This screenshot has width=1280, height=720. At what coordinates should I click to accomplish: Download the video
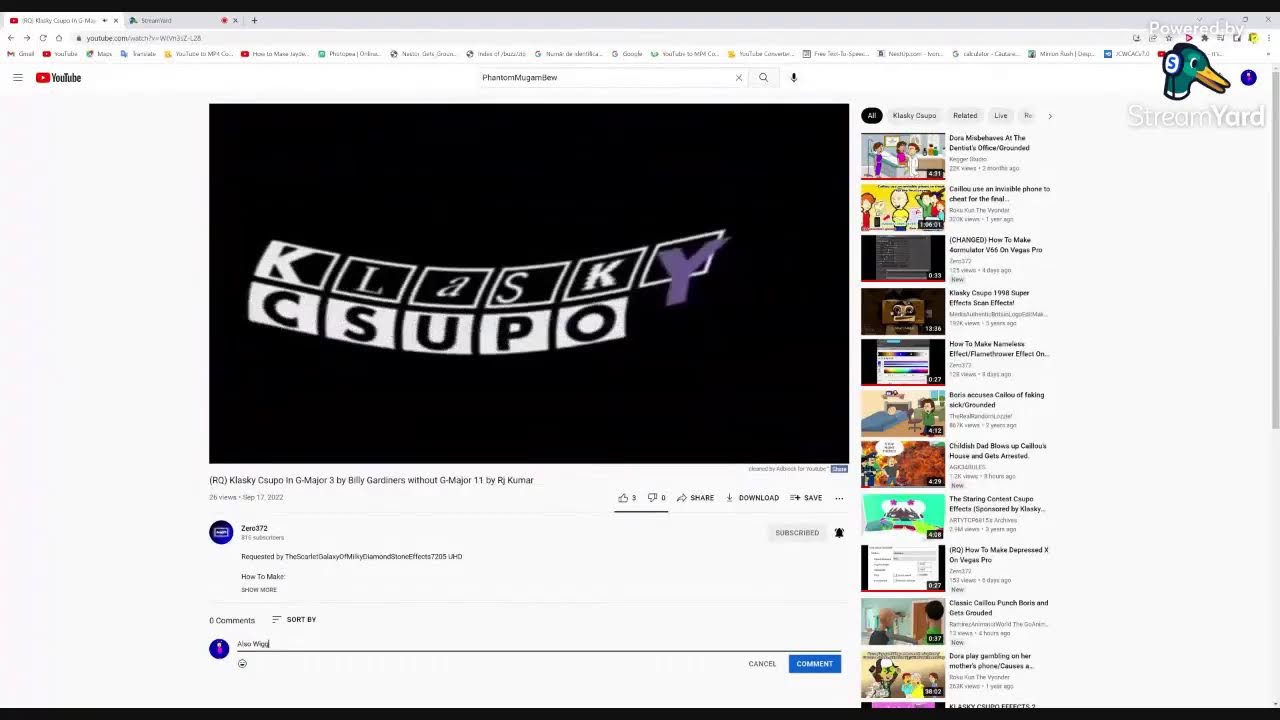coord(752,497)
